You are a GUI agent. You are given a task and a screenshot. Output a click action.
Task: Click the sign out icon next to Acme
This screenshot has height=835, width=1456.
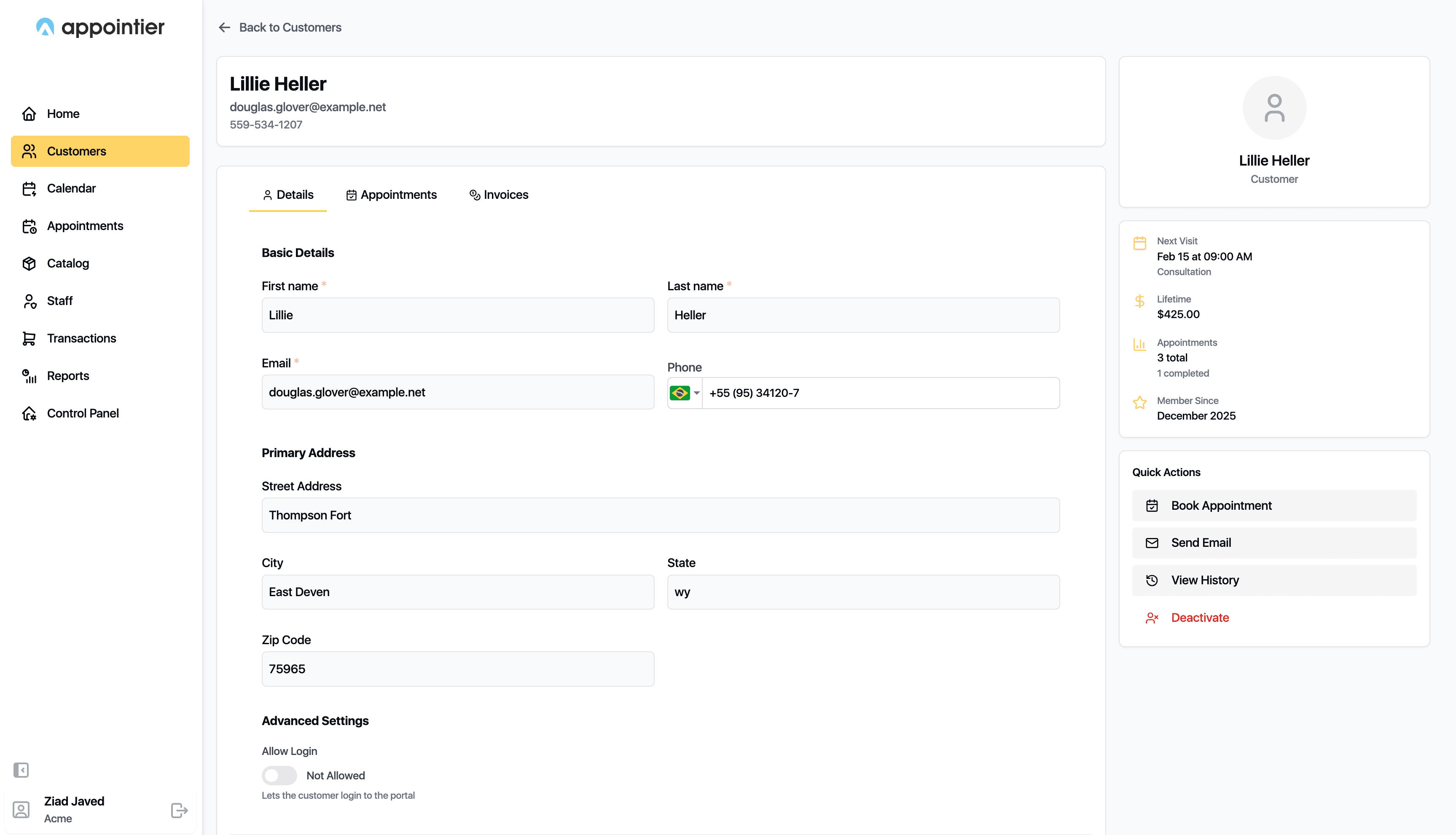[178, 810]
